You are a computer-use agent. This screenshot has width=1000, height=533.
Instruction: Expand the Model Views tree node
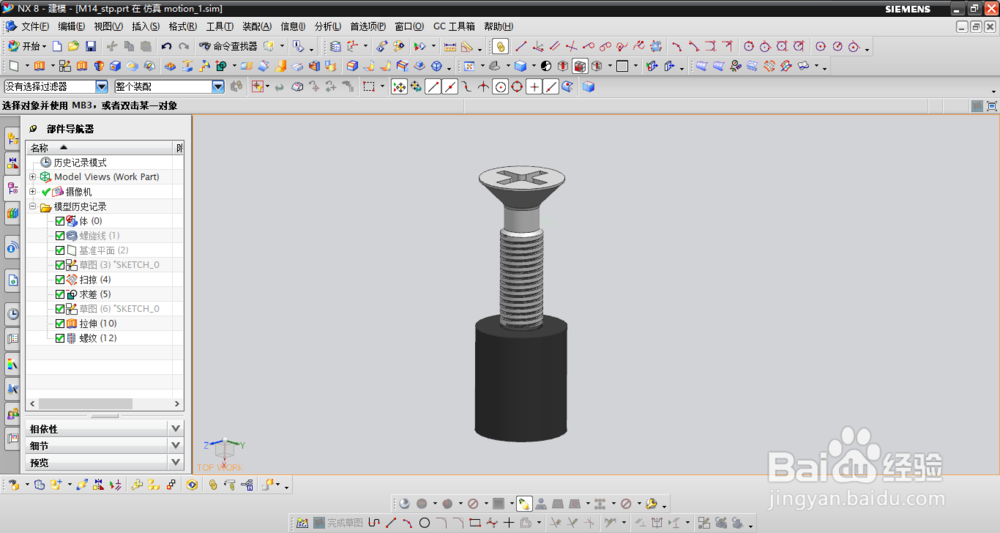pyautogui.click(x=32, y=177)
